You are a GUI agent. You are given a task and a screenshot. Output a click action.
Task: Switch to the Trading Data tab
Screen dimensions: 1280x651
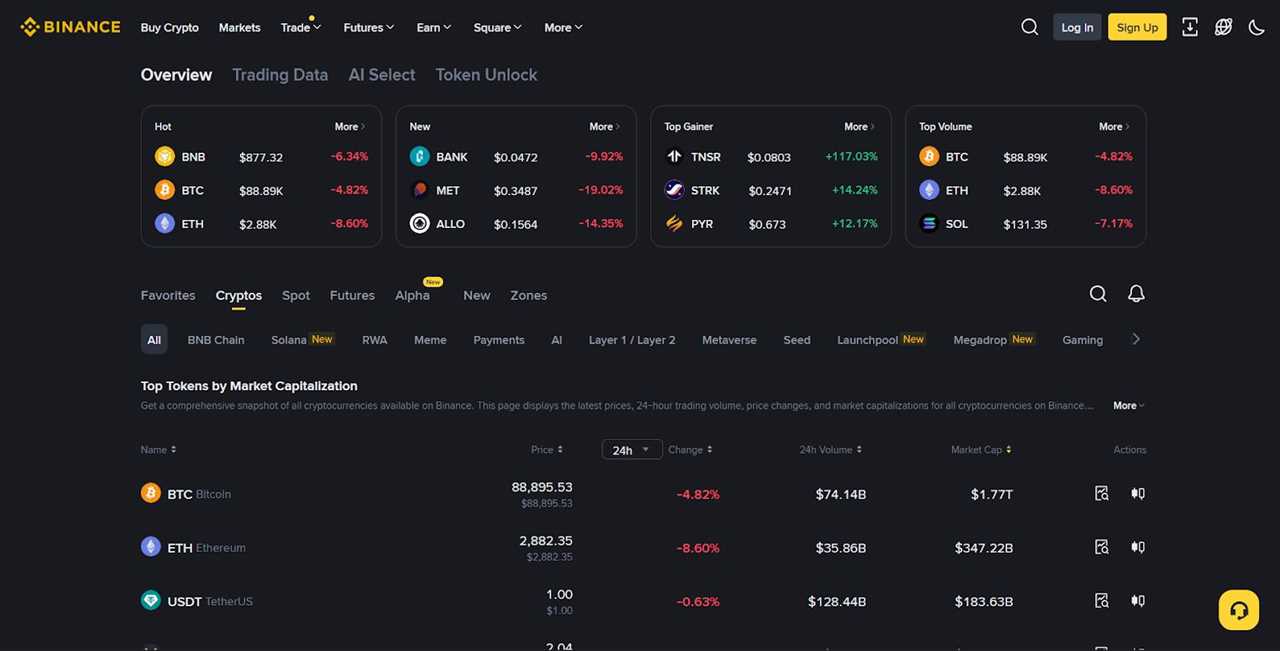[280, 74]
